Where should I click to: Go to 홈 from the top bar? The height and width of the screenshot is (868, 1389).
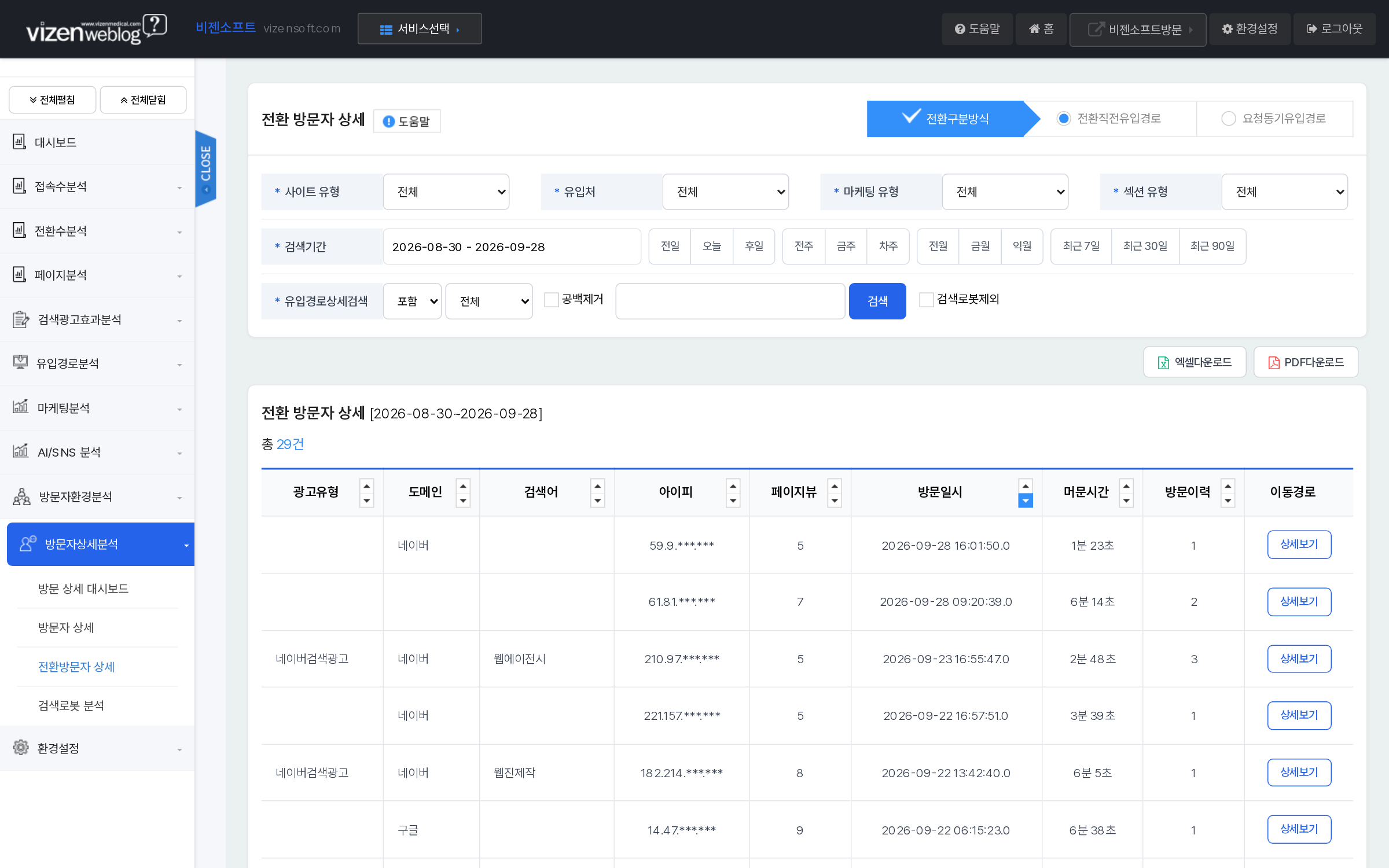point(1041,29)
